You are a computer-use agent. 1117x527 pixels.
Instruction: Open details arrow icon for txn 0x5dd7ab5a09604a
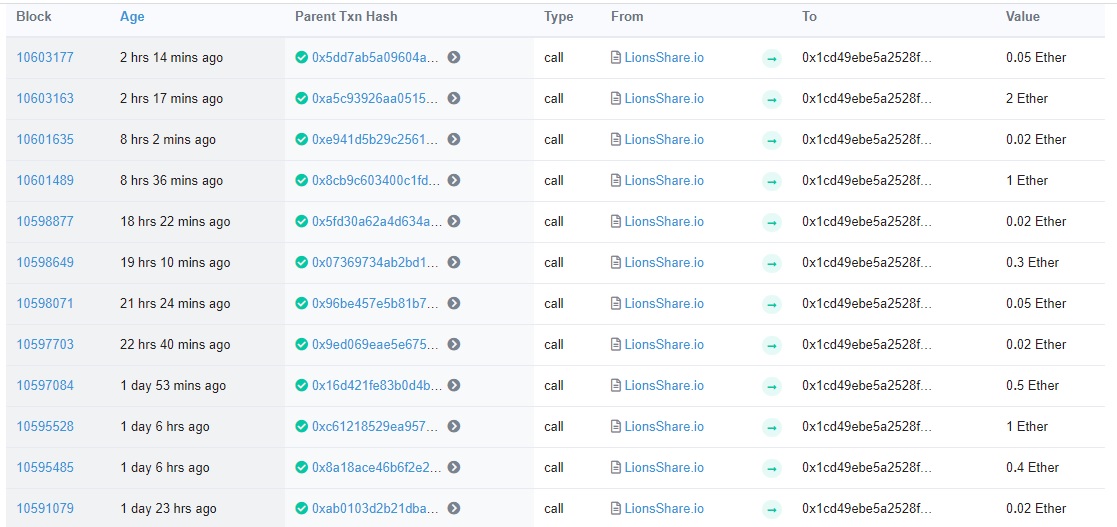click(x=454, y=58)
